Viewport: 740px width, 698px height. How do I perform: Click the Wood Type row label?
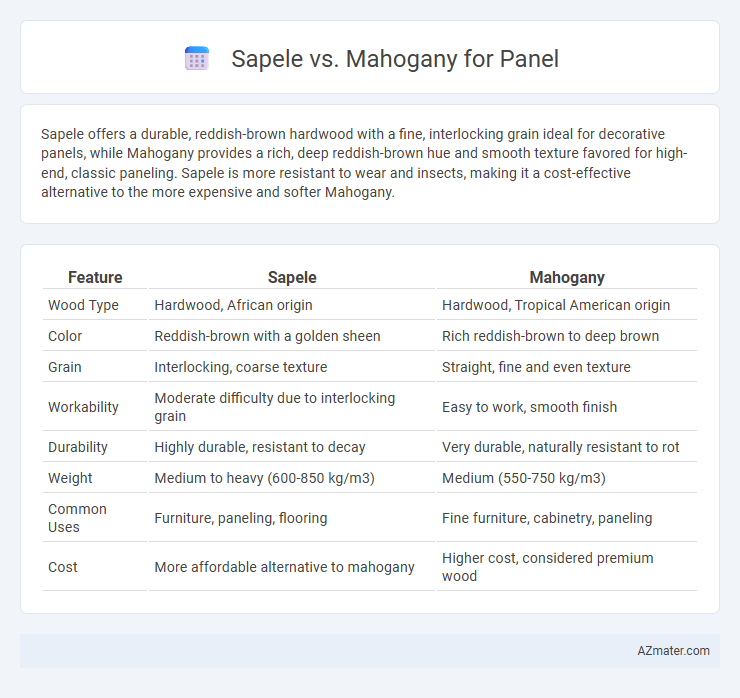83,305
